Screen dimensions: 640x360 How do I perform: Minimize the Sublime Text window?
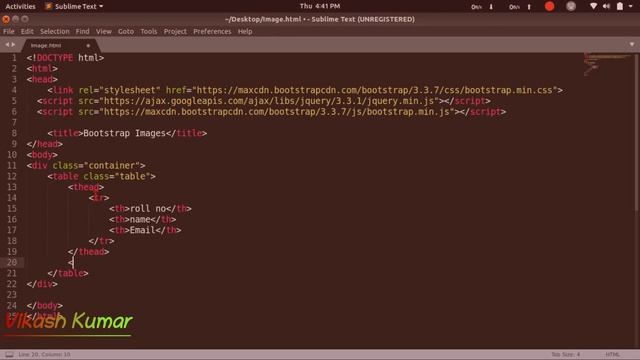16,19
